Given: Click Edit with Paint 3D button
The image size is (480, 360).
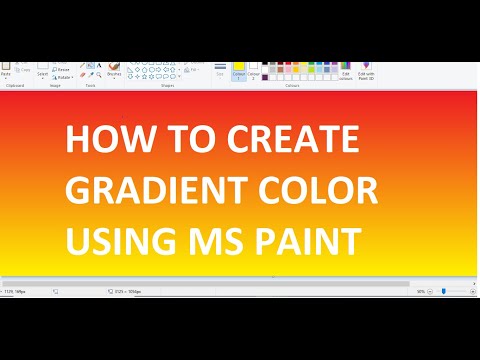Looking at the screenshot, I should click(366, 71).
